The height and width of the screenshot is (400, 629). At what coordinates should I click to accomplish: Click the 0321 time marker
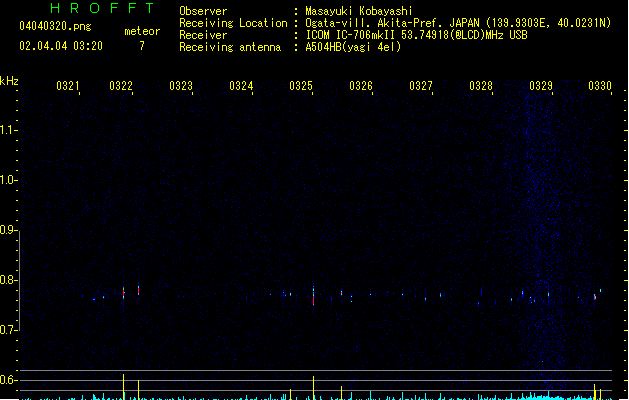(67, 86)
